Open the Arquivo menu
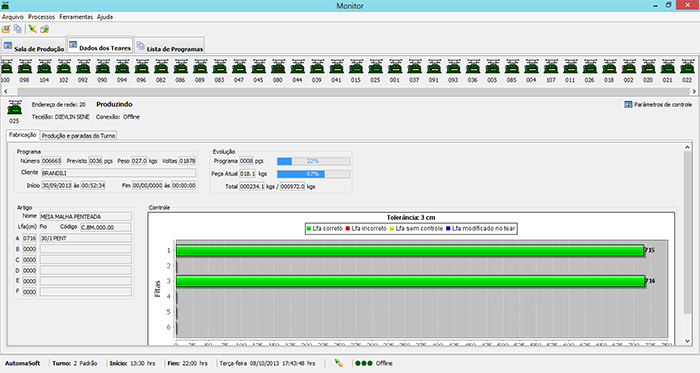The width and height of the screenshot is (700, 373). click(13, 17)
